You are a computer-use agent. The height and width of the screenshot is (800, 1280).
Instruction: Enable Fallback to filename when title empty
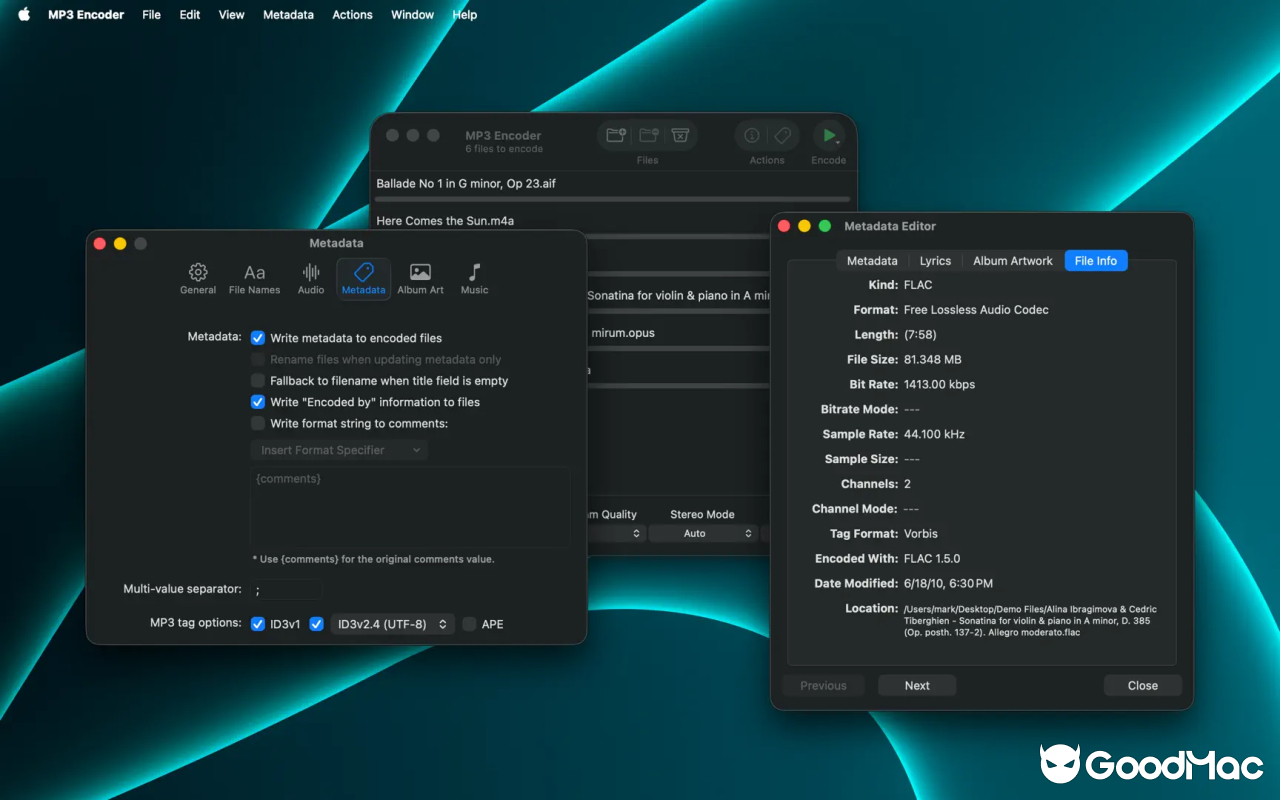point(258,381)
